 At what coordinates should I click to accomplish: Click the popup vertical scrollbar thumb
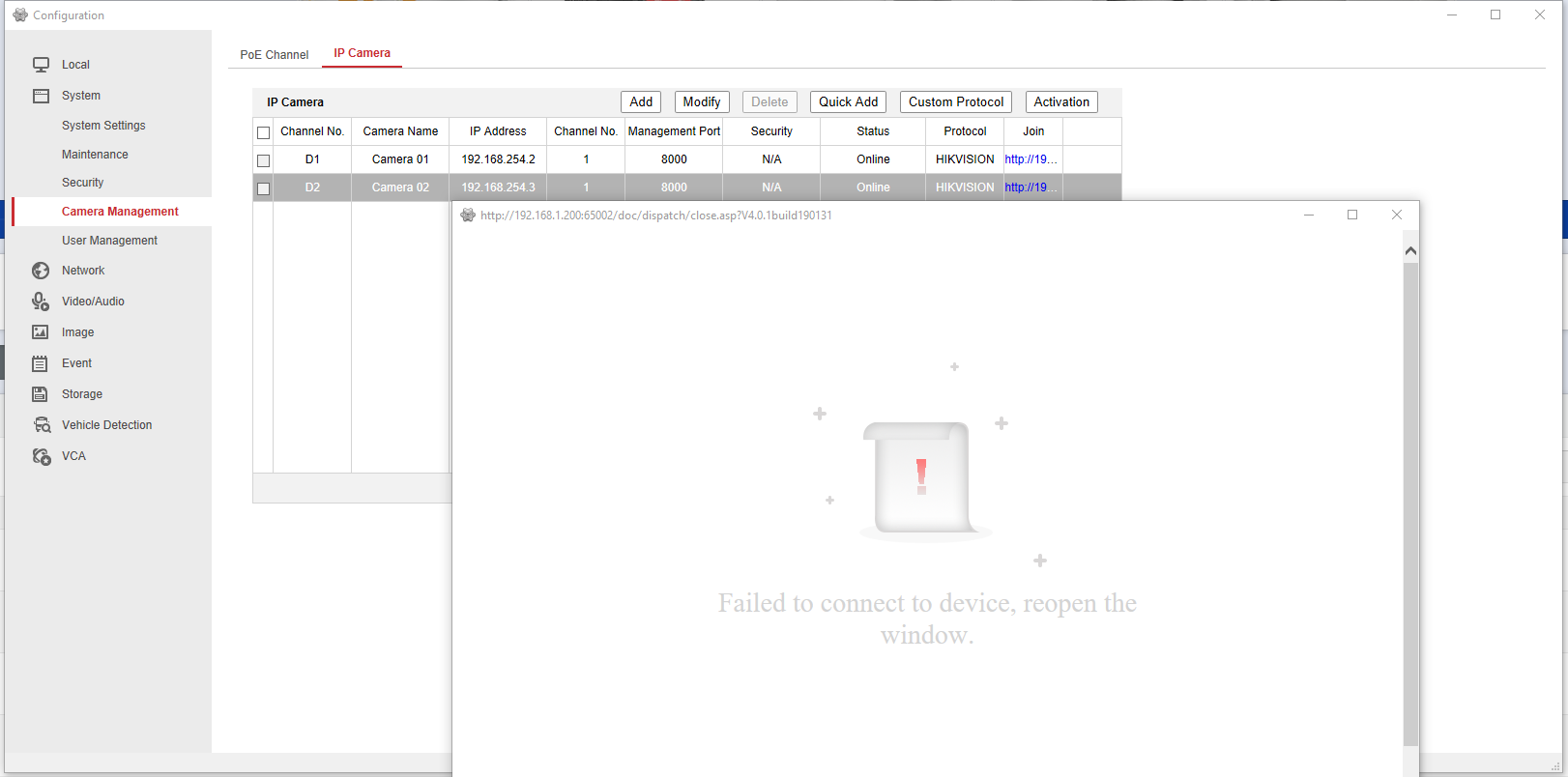(x=1410, y=504)
